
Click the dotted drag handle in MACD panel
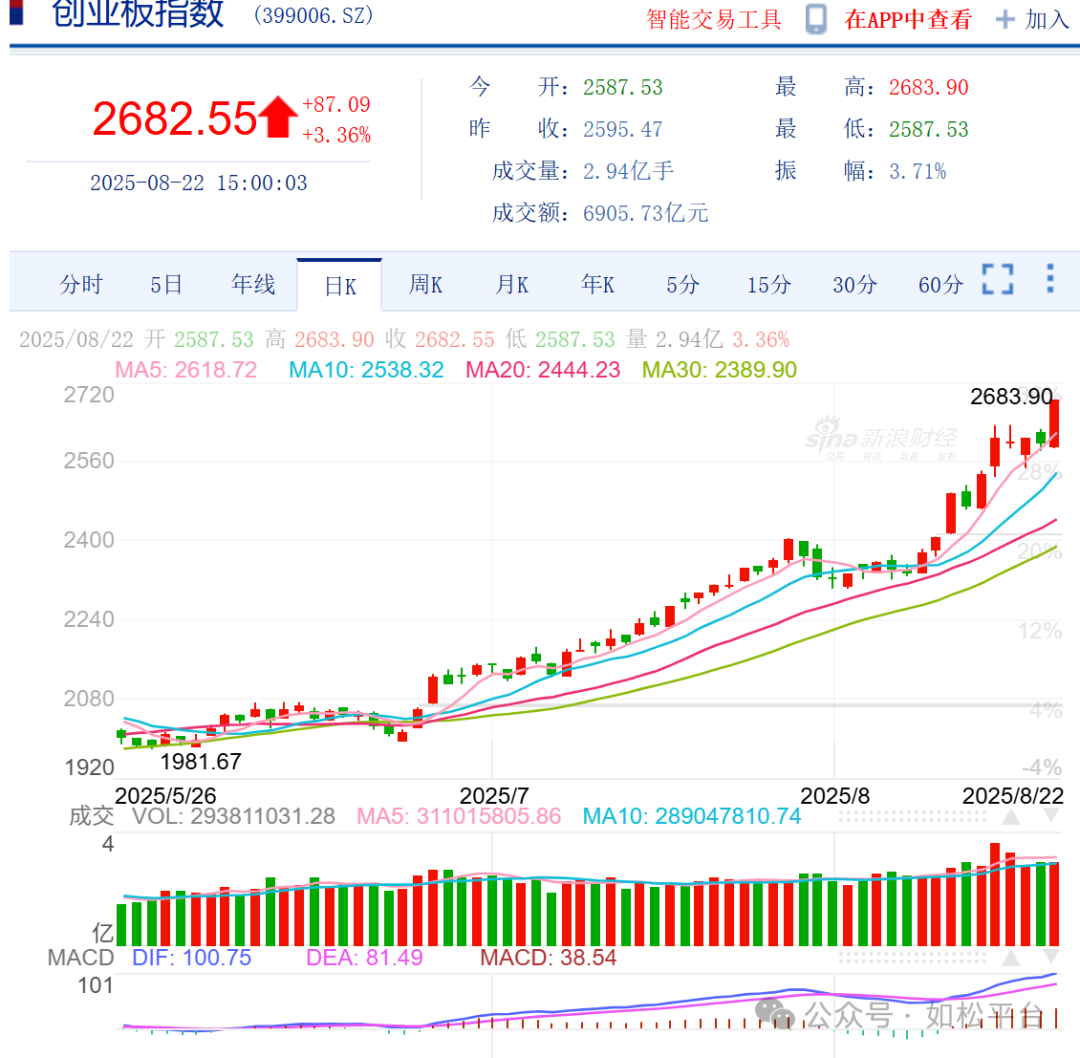pyautogui.click(x=912, y=958)
